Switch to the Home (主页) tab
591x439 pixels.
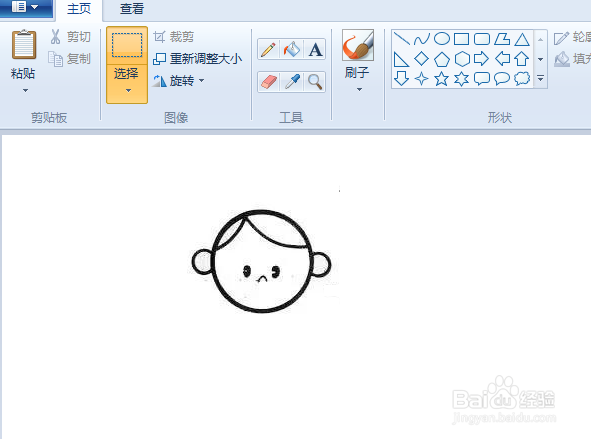[x=79, y=9]
